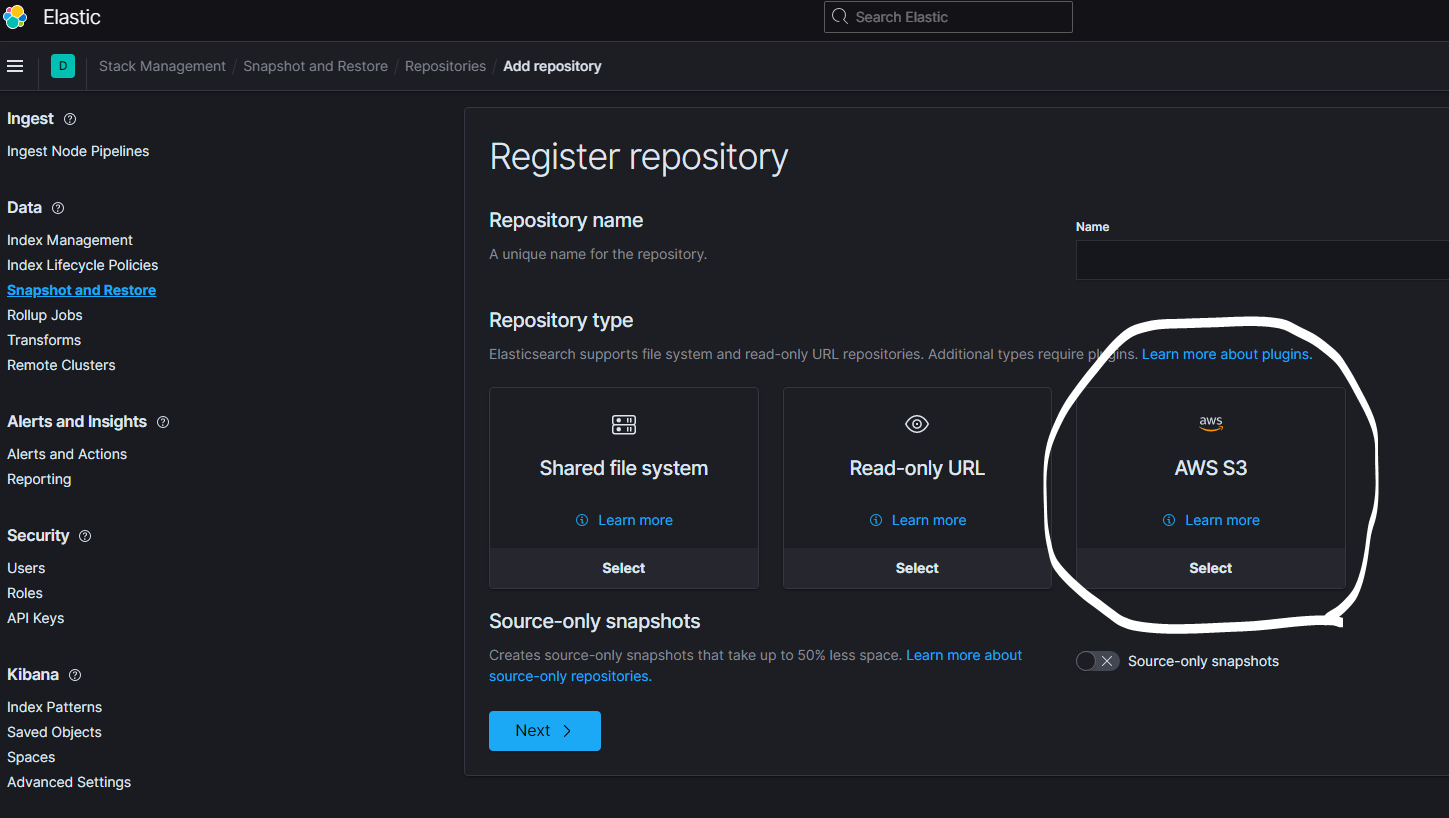The width and height of the screenshot is (1449, 818).
Task: Click the repository Name input field
Action: 1262,260
